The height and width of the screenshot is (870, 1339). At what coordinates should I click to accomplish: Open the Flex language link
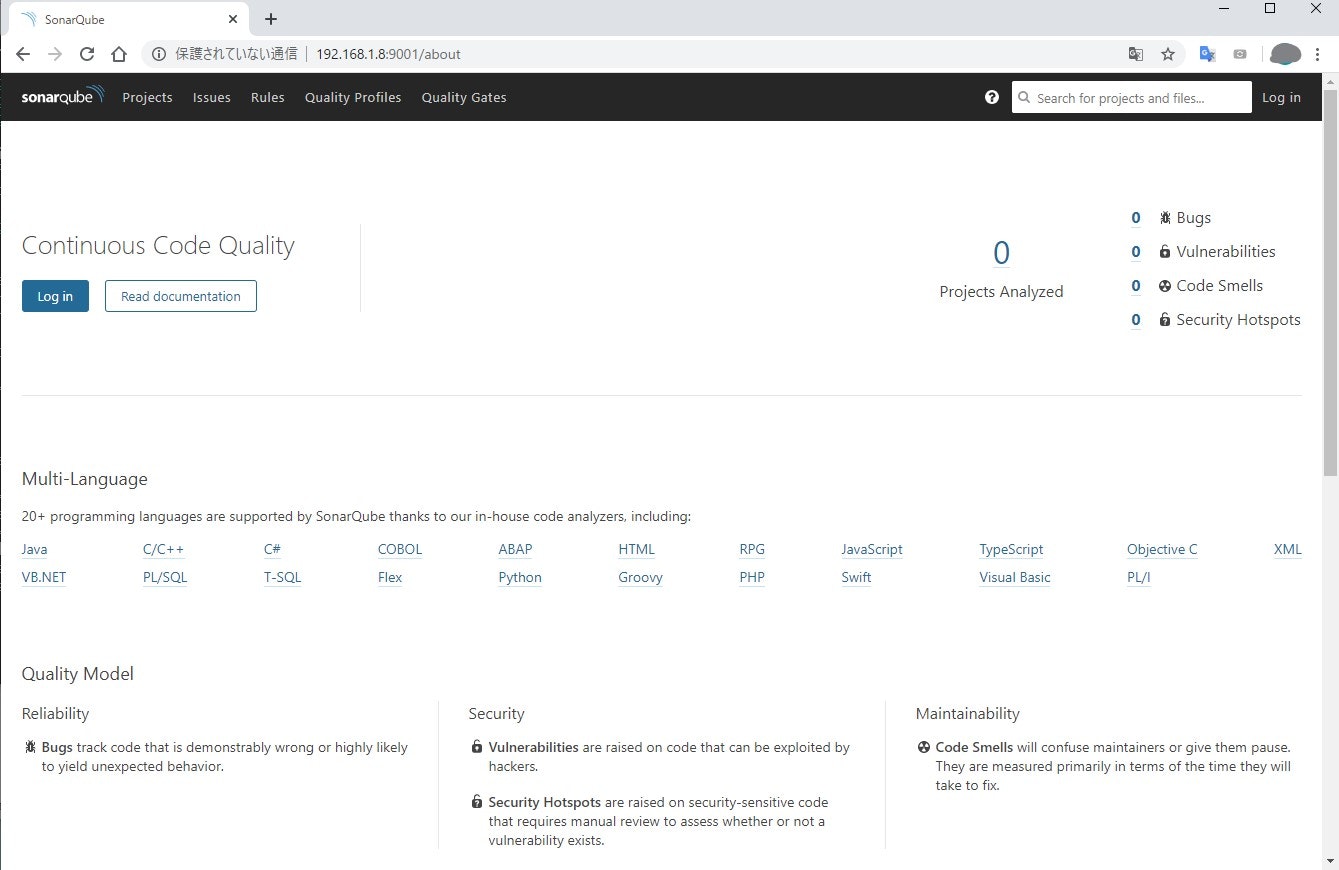click(390, 577)
